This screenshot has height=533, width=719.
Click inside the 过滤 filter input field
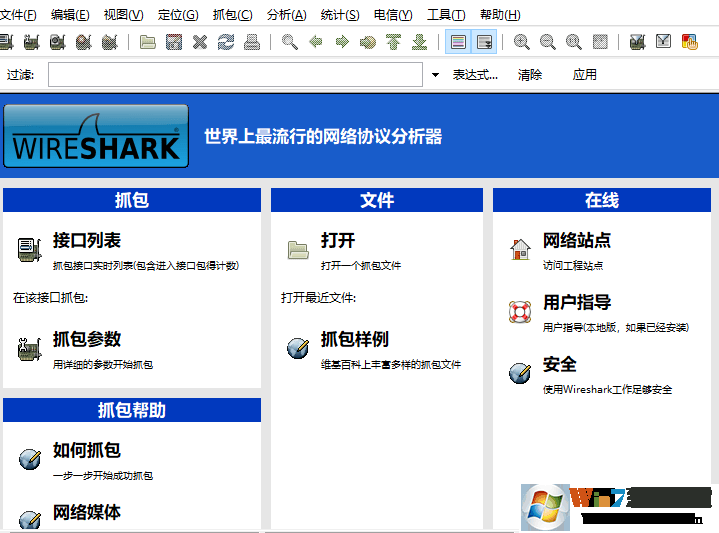coord(235,75)
